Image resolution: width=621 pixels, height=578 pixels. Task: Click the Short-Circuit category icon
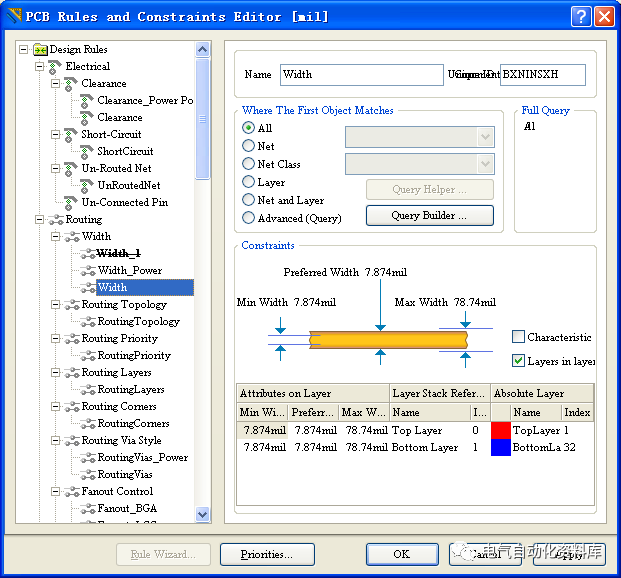(x=70, y=135)
